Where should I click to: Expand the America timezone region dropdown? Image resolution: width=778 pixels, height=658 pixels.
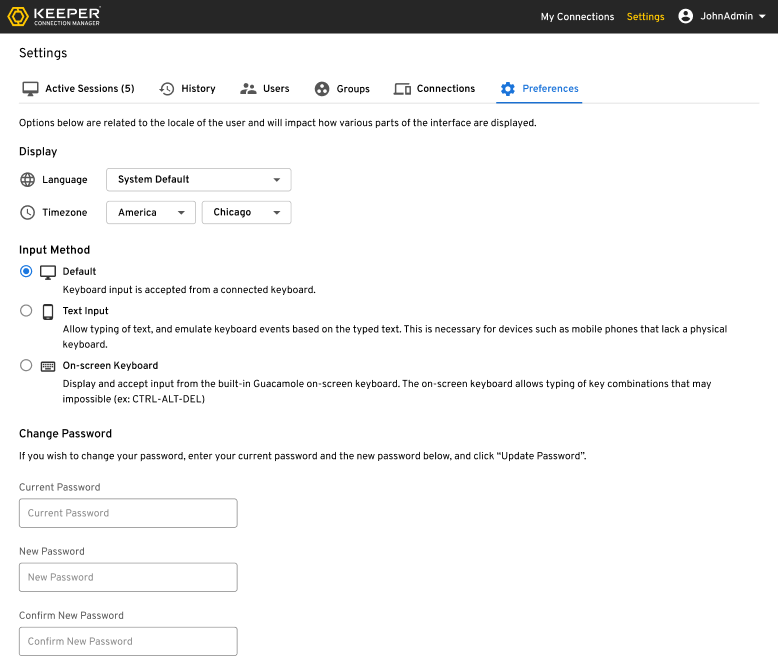150,212
